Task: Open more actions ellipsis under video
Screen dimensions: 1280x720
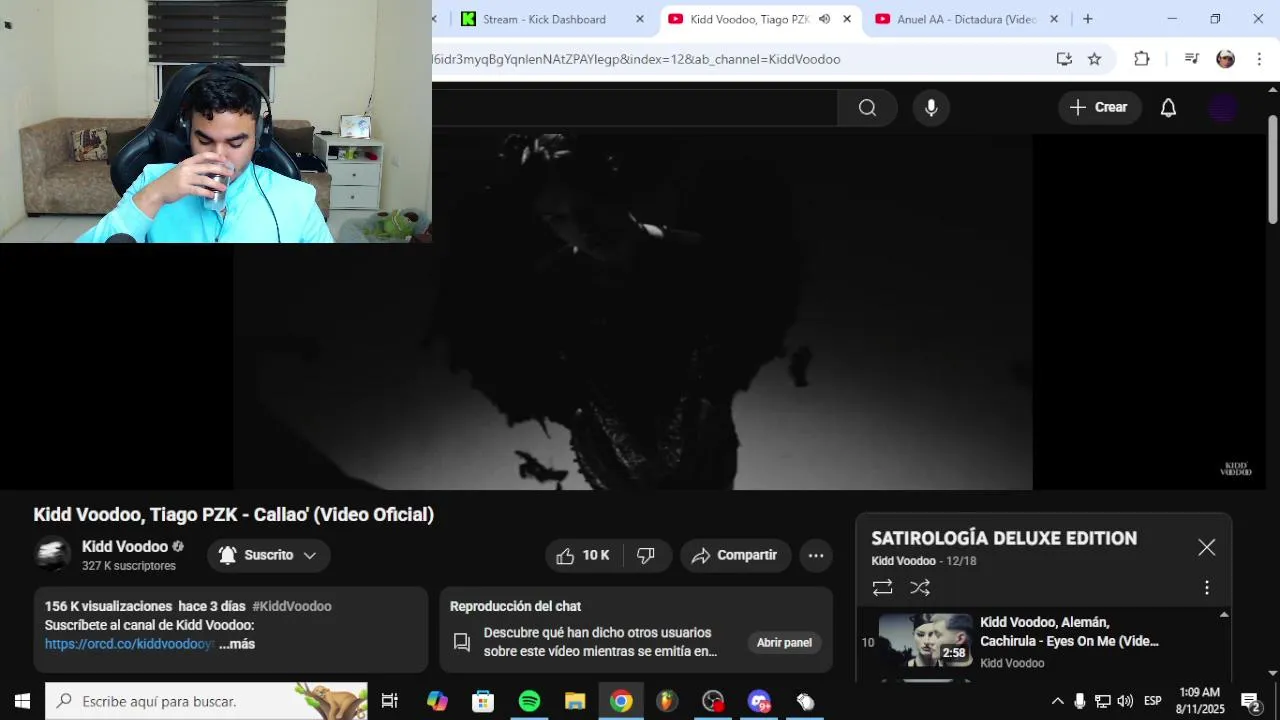Action: tap(816, 556)
